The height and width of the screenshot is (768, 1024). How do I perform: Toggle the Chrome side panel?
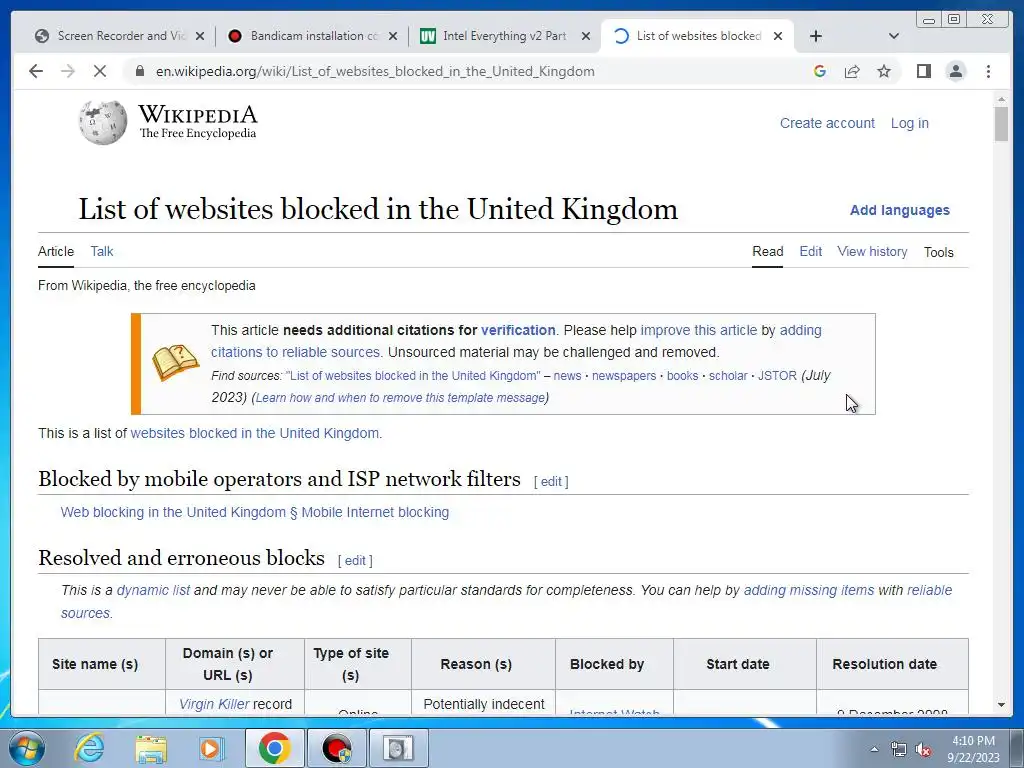click(x=923, y=71)
